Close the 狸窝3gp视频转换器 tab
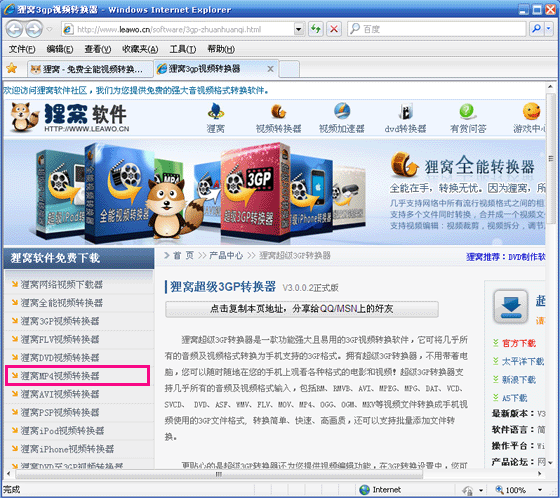 [271, 69]
